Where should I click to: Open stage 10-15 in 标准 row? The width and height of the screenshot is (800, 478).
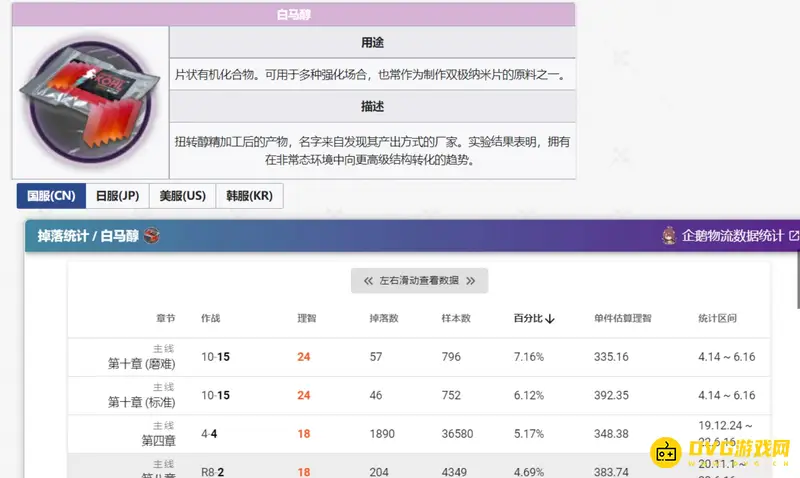pyautogui.click(x=215, y=395)
